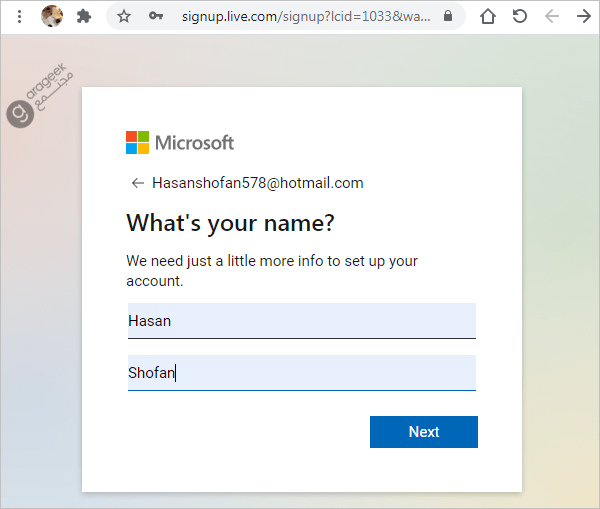Open saved passwords key icon
The image size is (600, 509).
(x=156, y=16)
